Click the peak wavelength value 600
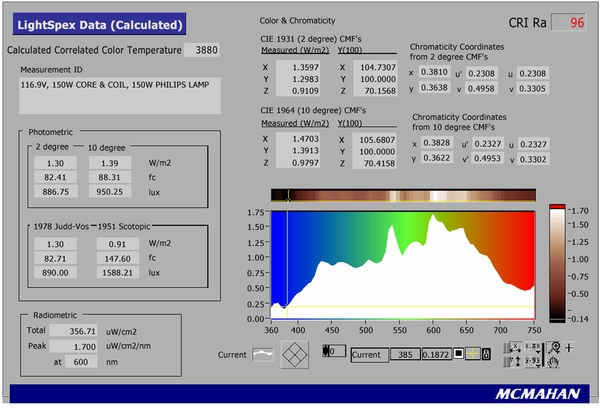This screenshot has height=408, width=600. click(x=81, y=361)
